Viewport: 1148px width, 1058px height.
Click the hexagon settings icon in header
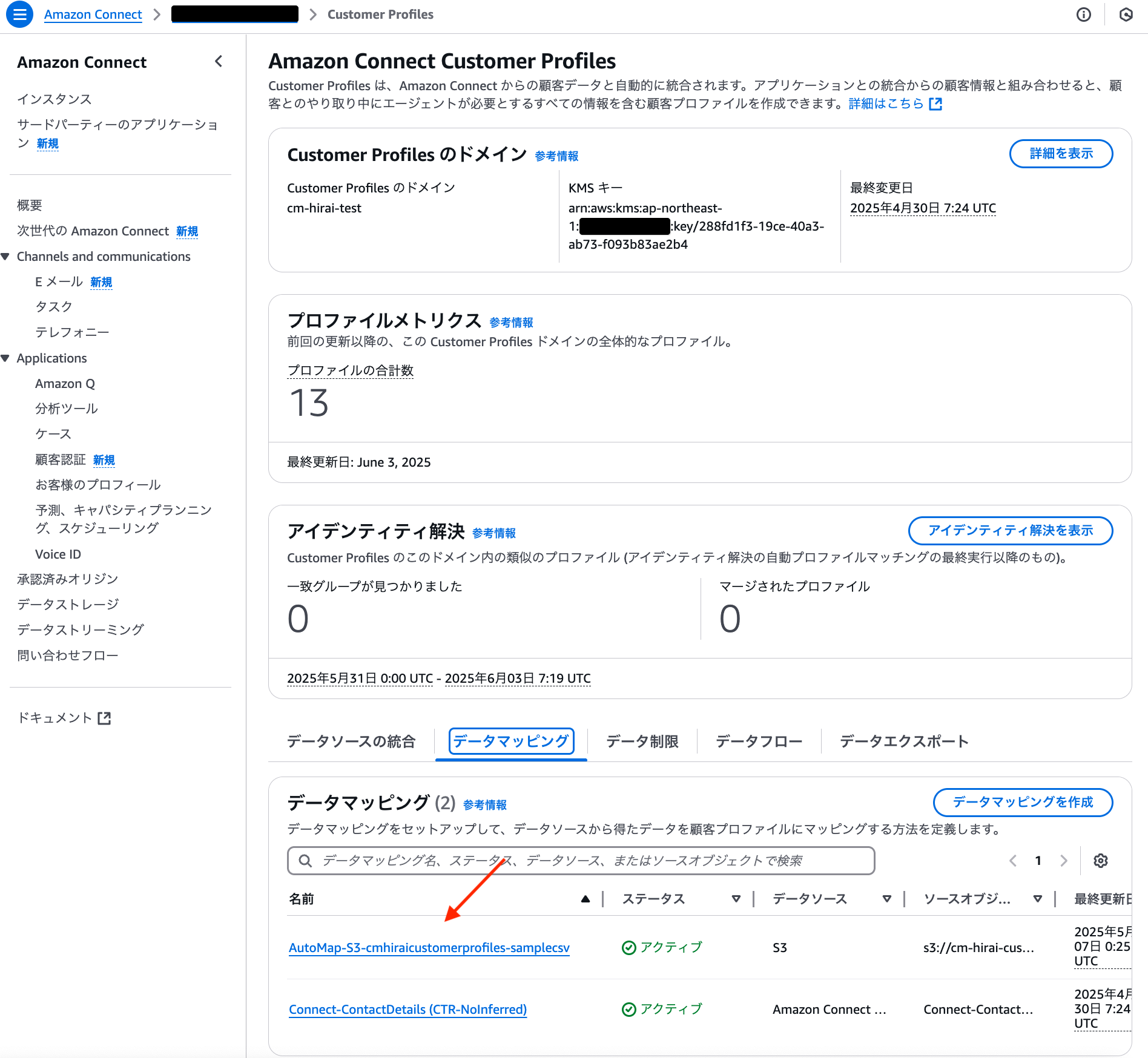[1126, 15]
